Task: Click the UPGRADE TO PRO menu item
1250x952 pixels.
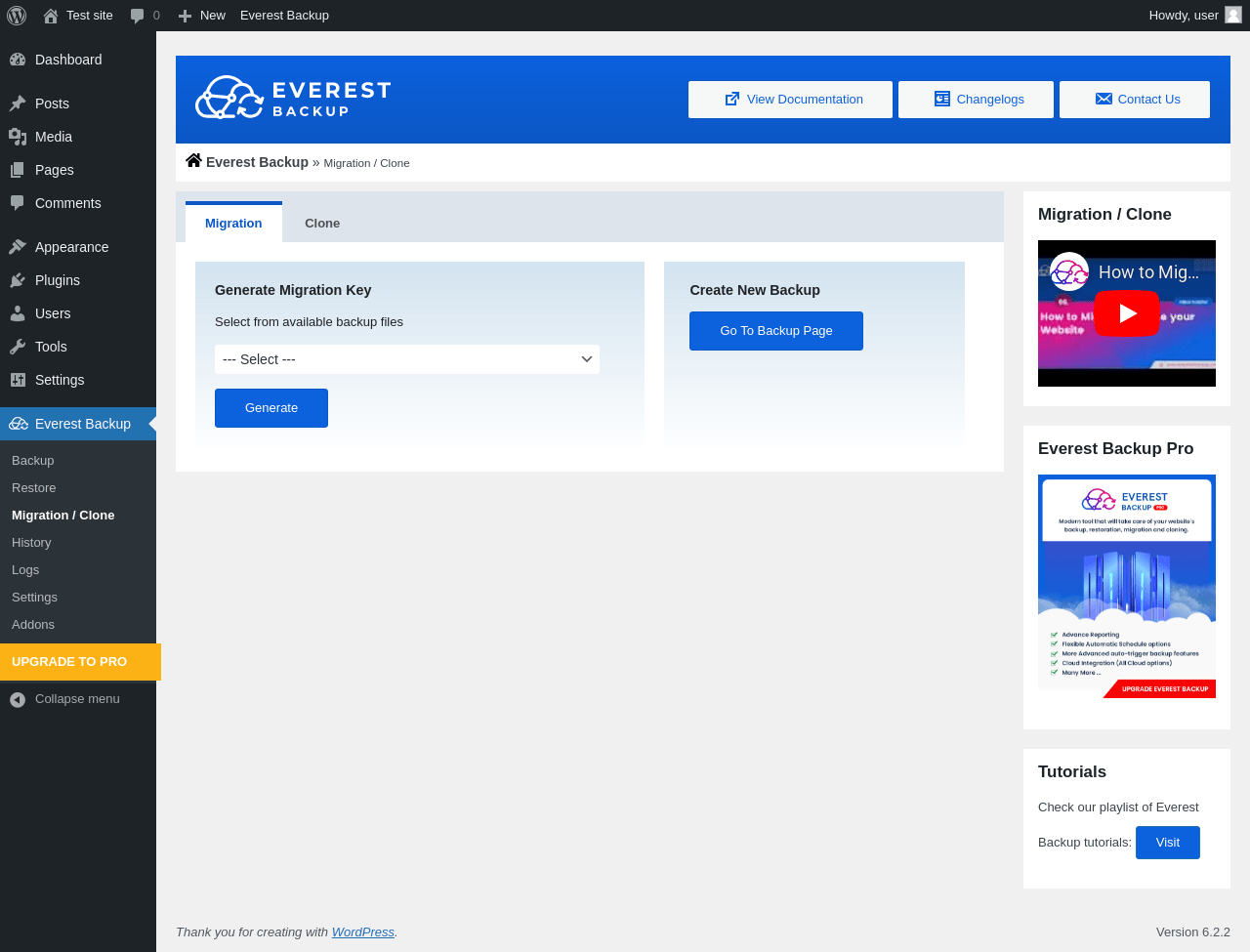Action: tap(80, 662)
